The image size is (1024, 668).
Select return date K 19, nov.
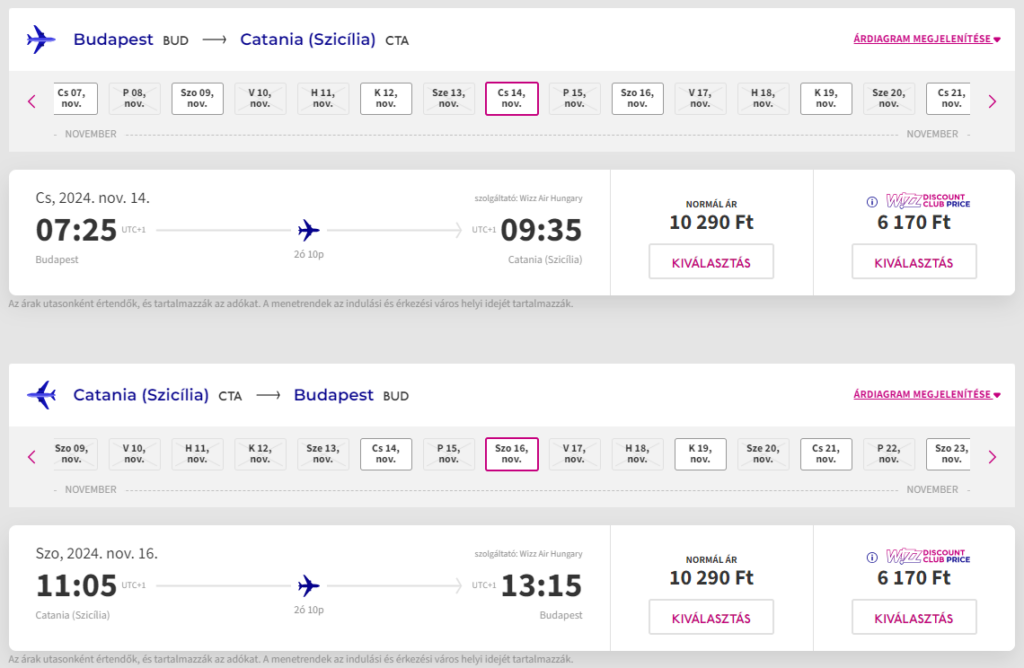point(700,455)
